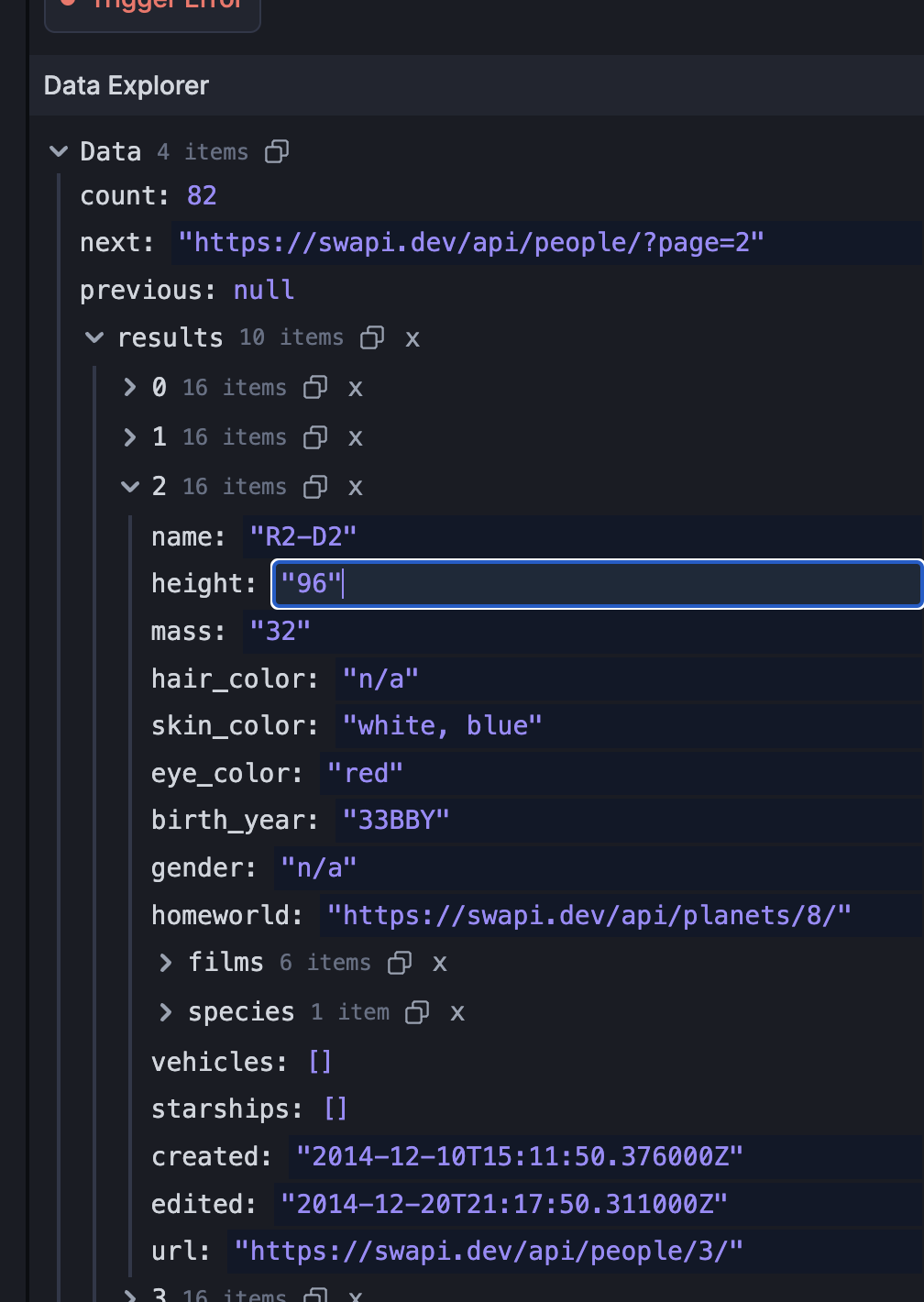Click the height value input field

[x=596, y=584]
